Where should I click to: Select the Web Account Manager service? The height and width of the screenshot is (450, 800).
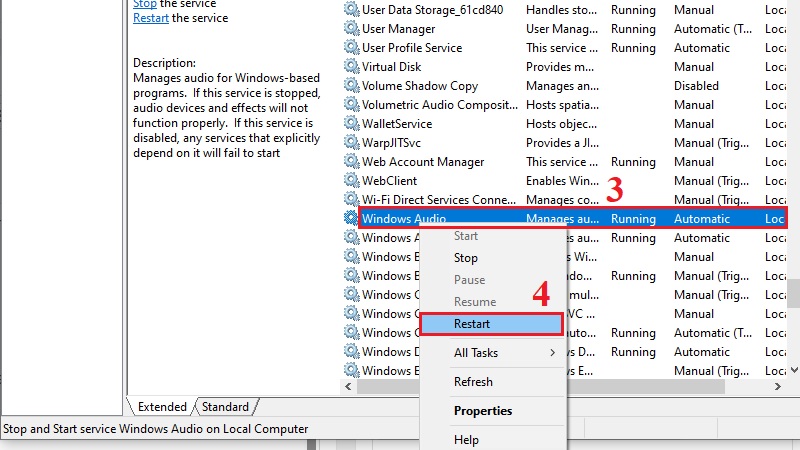[423, 161]
